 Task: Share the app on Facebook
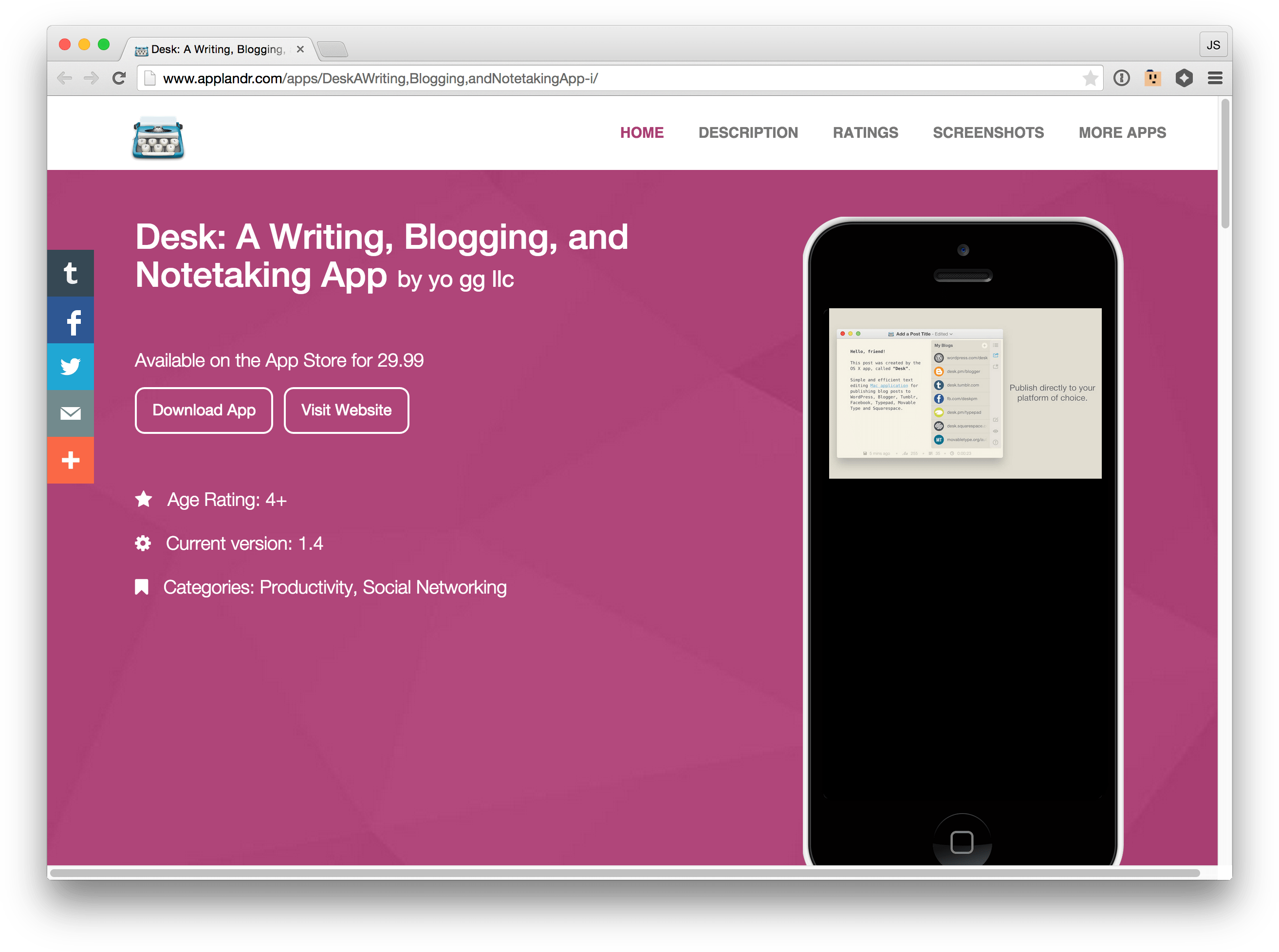[70, 320]
